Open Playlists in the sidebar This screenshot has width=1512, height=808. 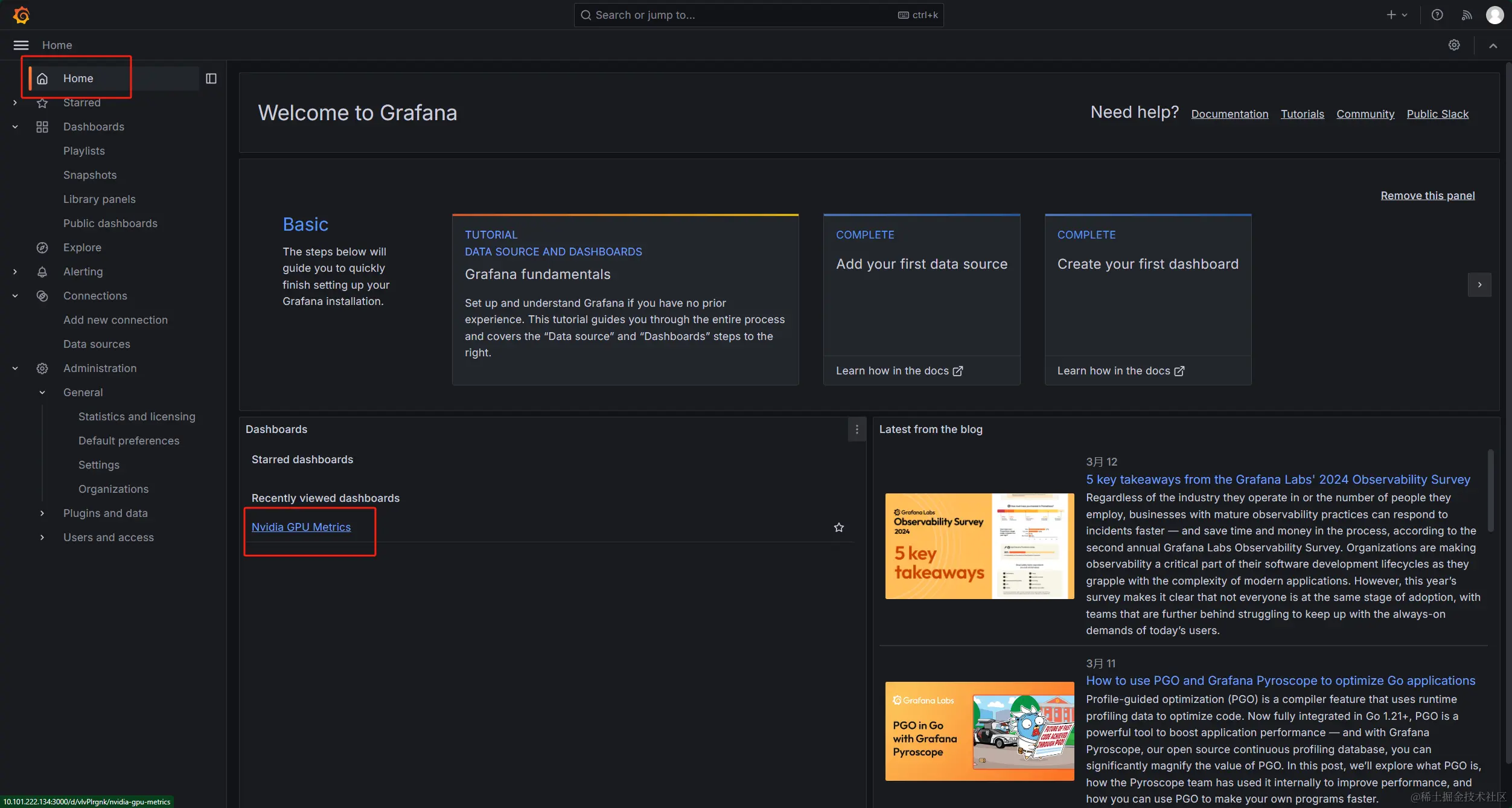pos(84,151)
